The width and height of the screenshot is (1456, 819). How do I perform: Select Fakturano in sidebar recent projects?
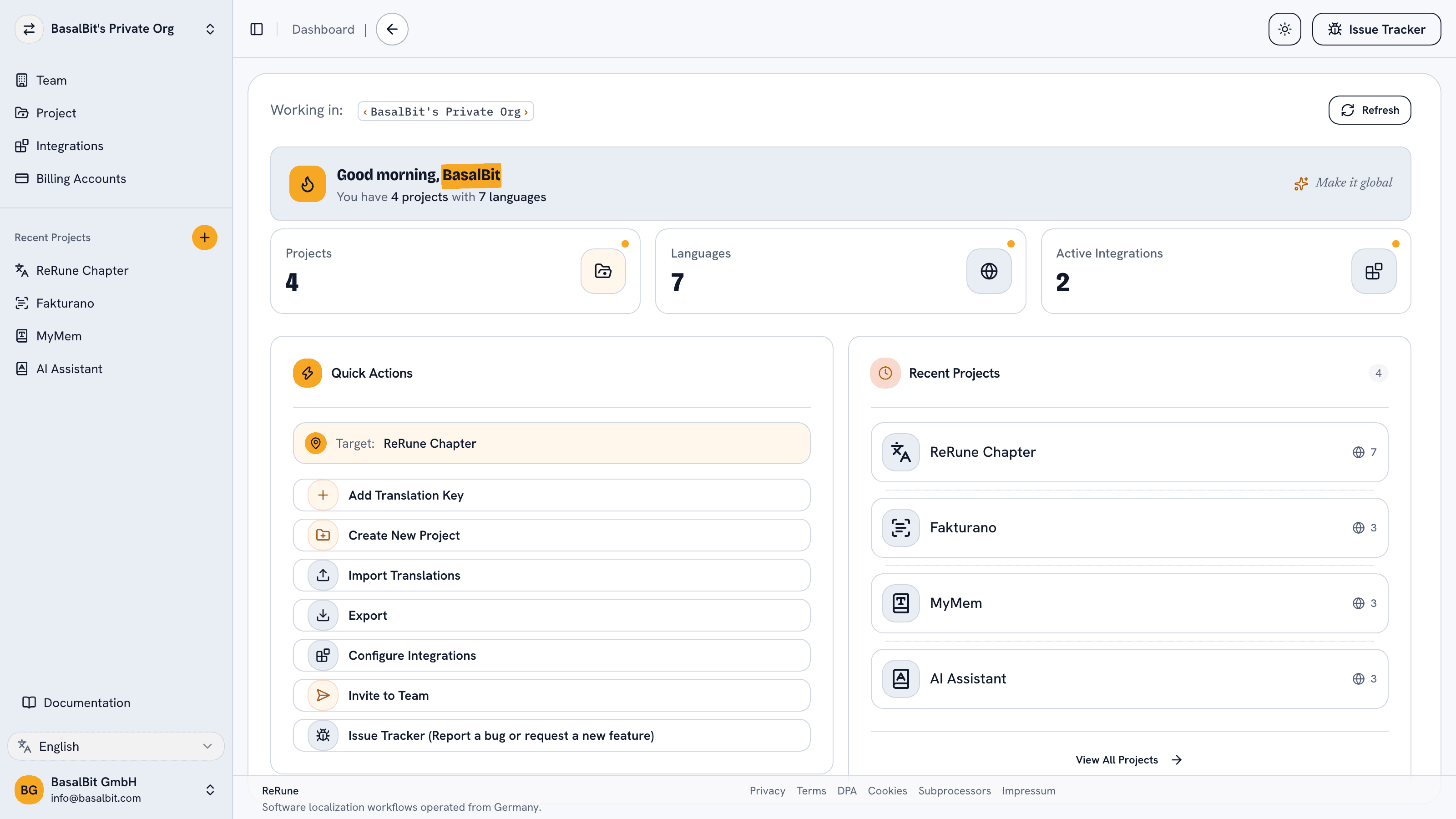click(x=116, y=303)
